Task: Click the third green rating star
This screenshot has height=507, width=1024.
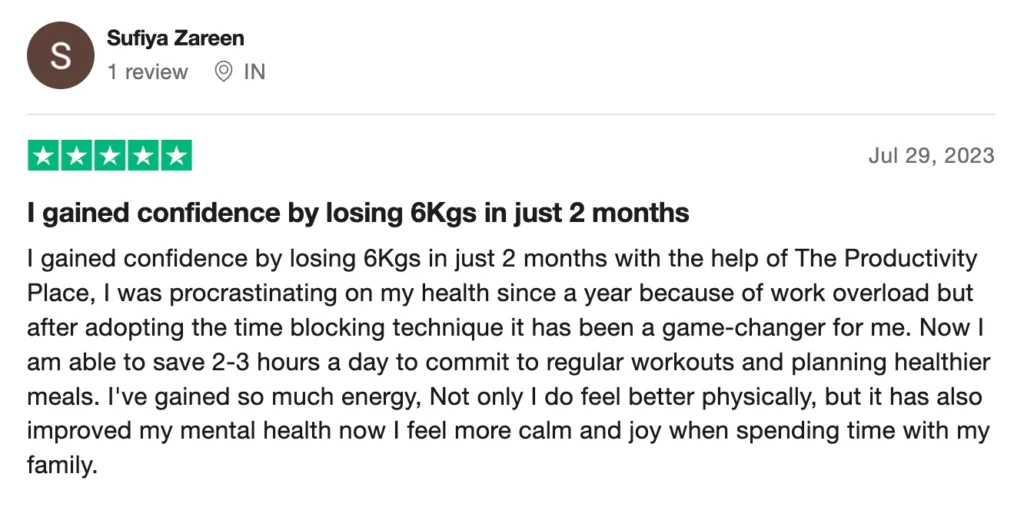Action: pyautogui.click(x=110, y=155)
